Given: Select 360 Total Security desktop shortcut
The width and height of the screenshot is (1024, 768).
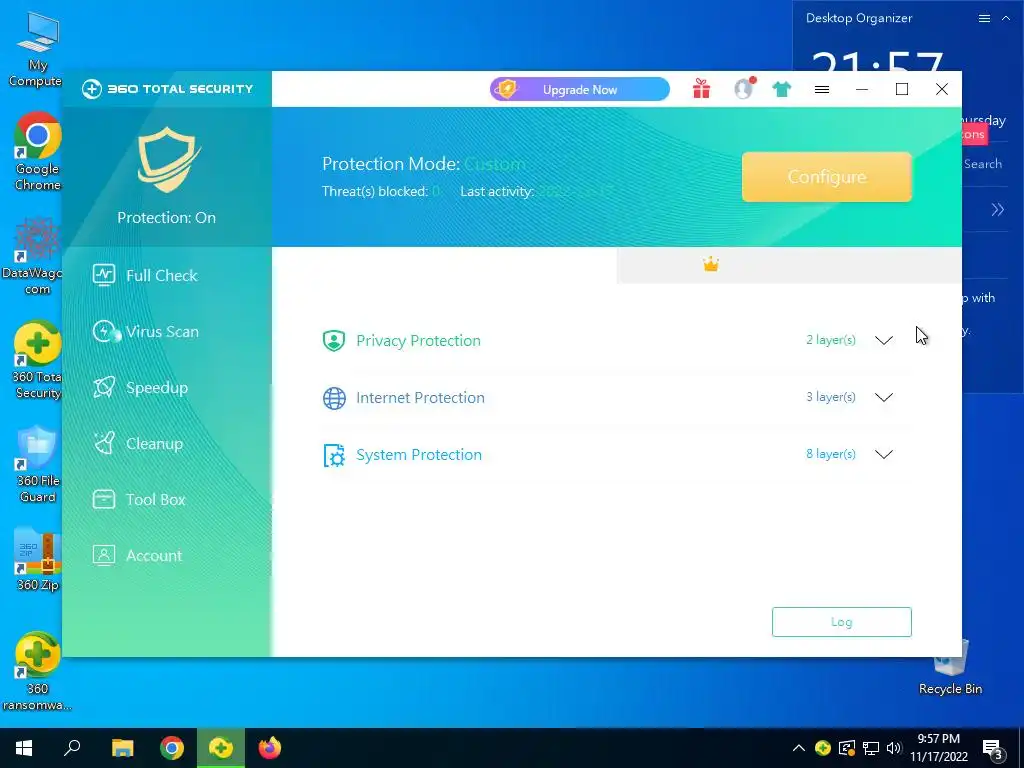Looking at the screenshot, I should [37, 360].
